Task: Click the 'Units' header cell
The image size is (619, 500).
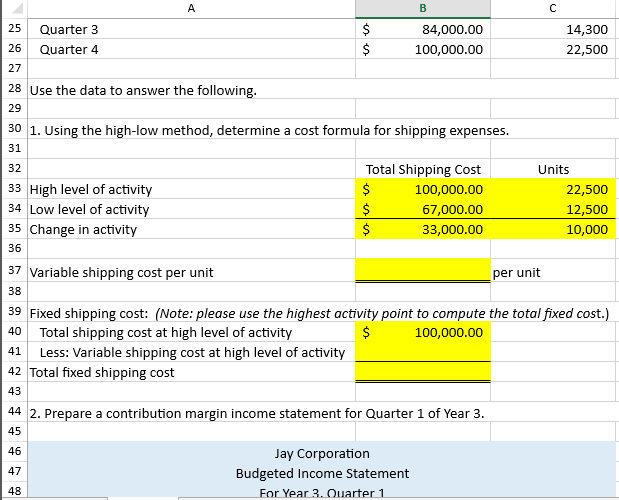Action: click(x=553, y=169)
